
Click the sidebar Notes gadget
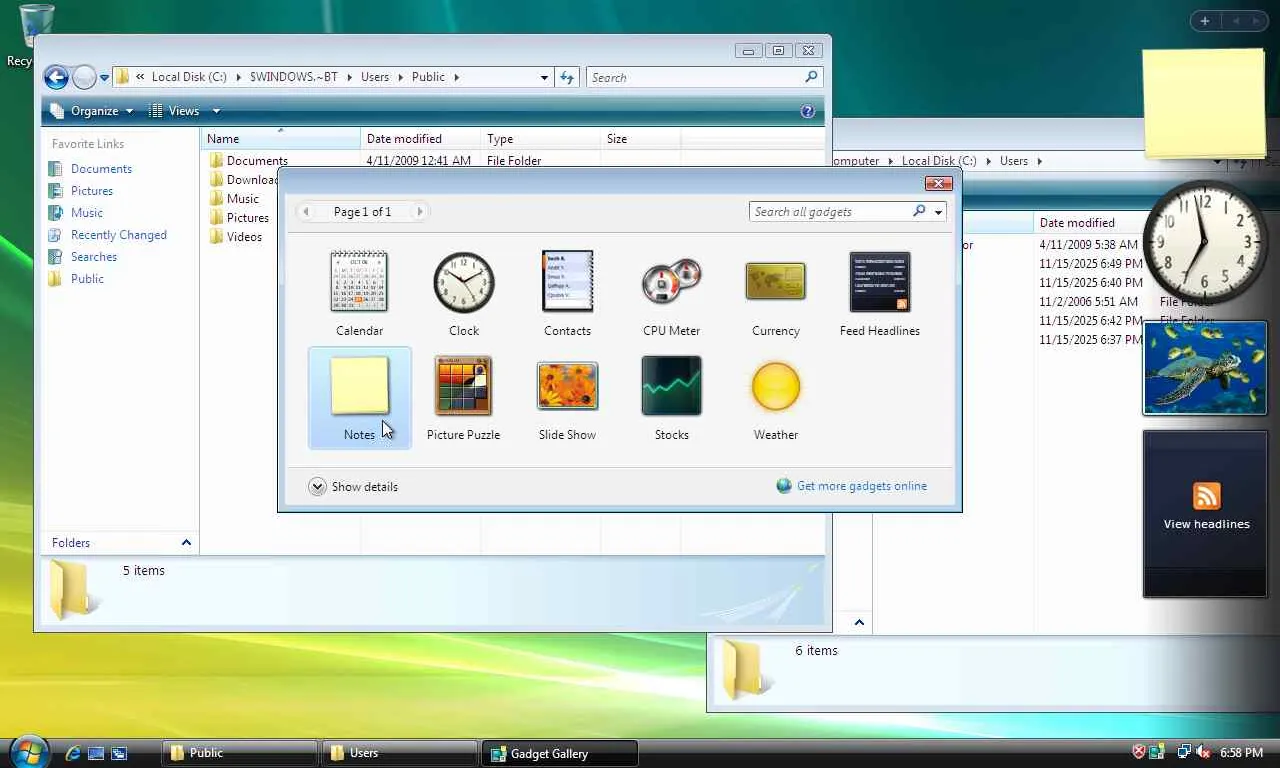(1205, 105)
